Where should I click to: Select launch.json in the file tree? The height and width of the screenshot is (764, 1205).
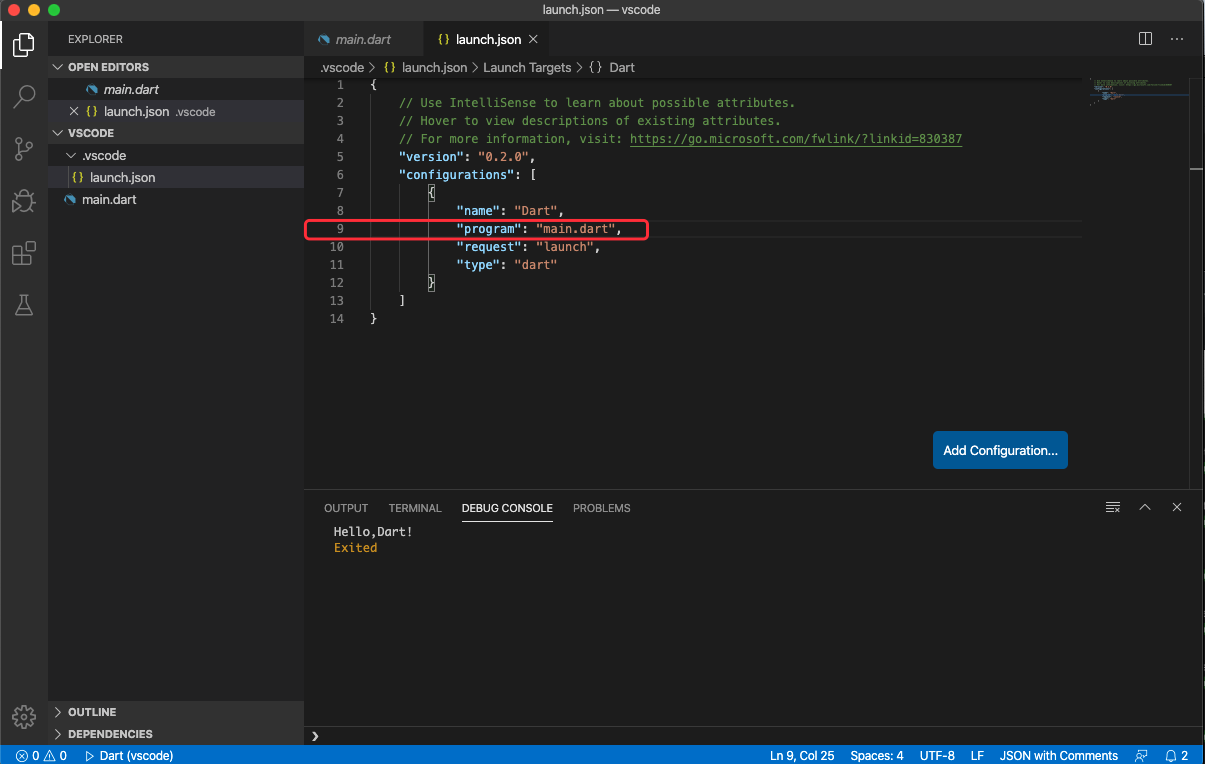[x=176, y=177]
